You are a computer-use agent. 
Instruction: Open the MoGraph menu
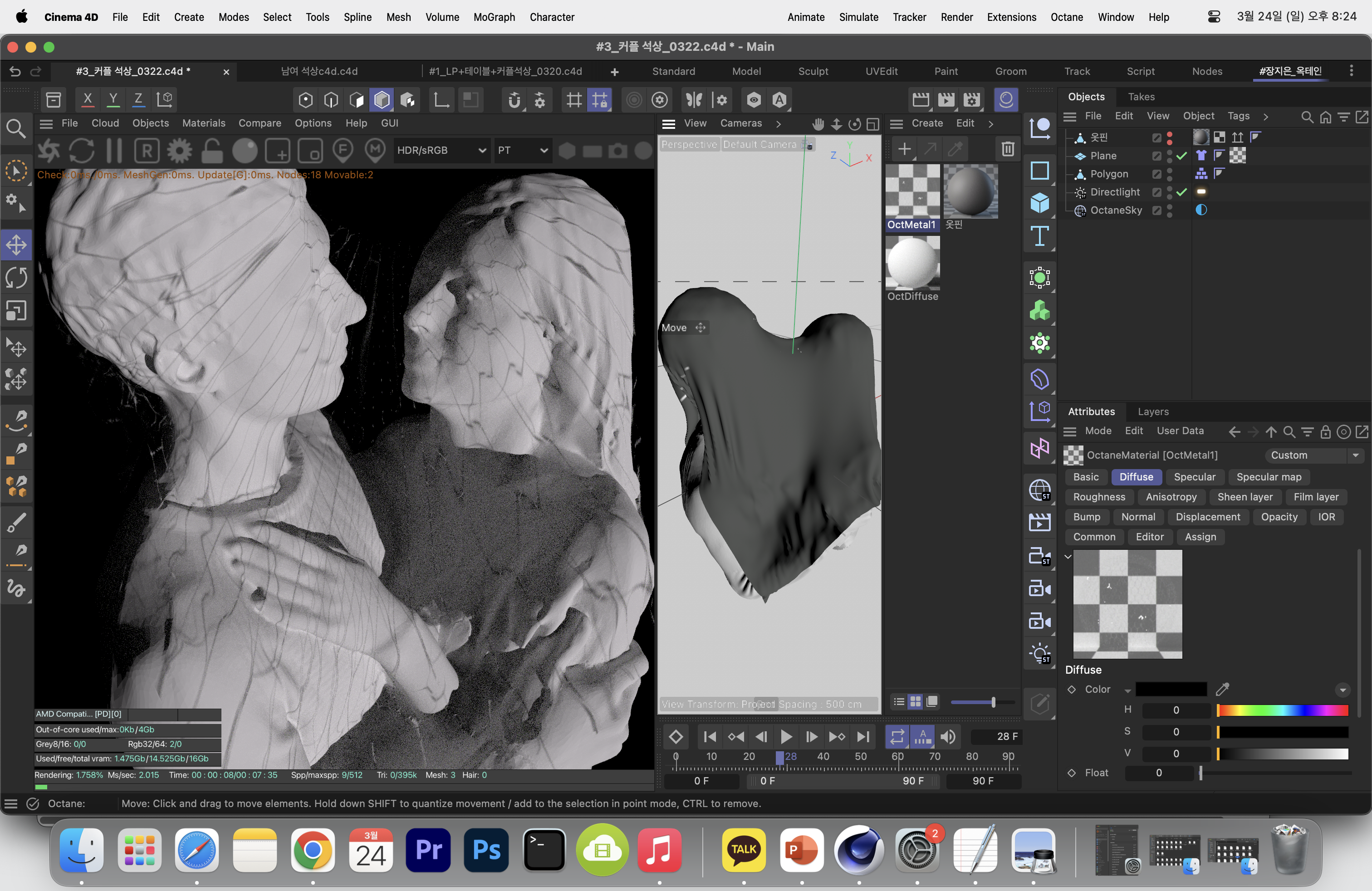(x=494, y=17)
